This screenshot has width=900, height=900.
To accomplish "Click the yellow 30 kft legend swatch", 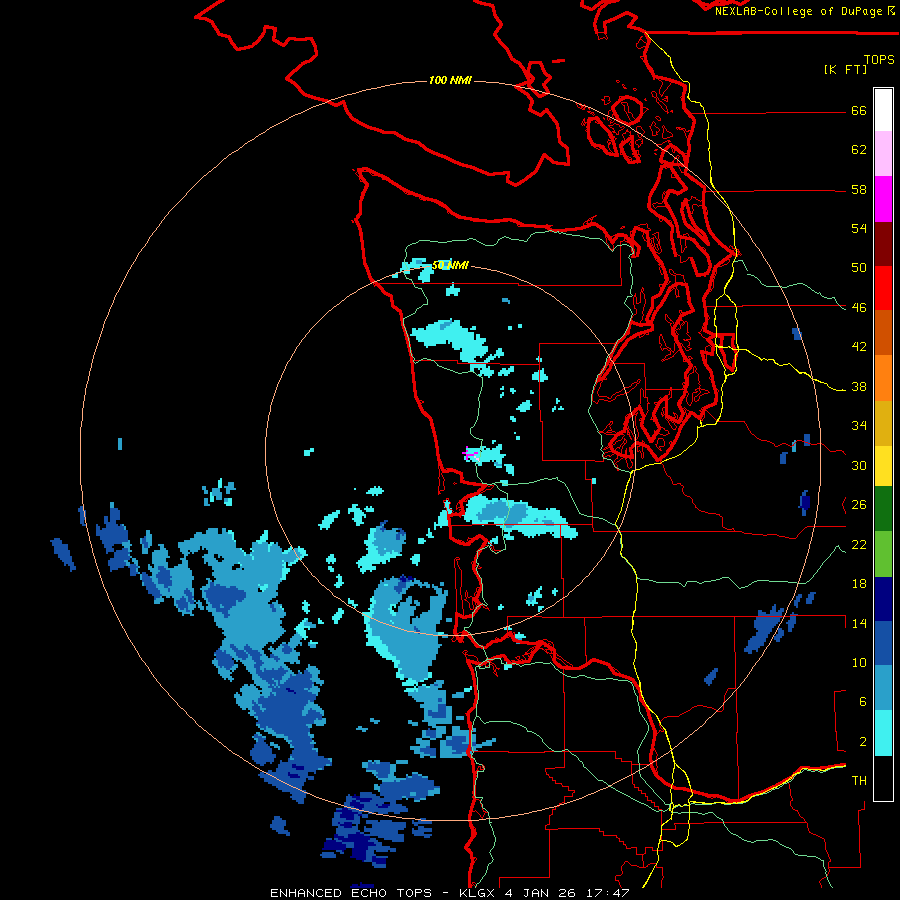I will pyautogui.click(x=883, y=466).
